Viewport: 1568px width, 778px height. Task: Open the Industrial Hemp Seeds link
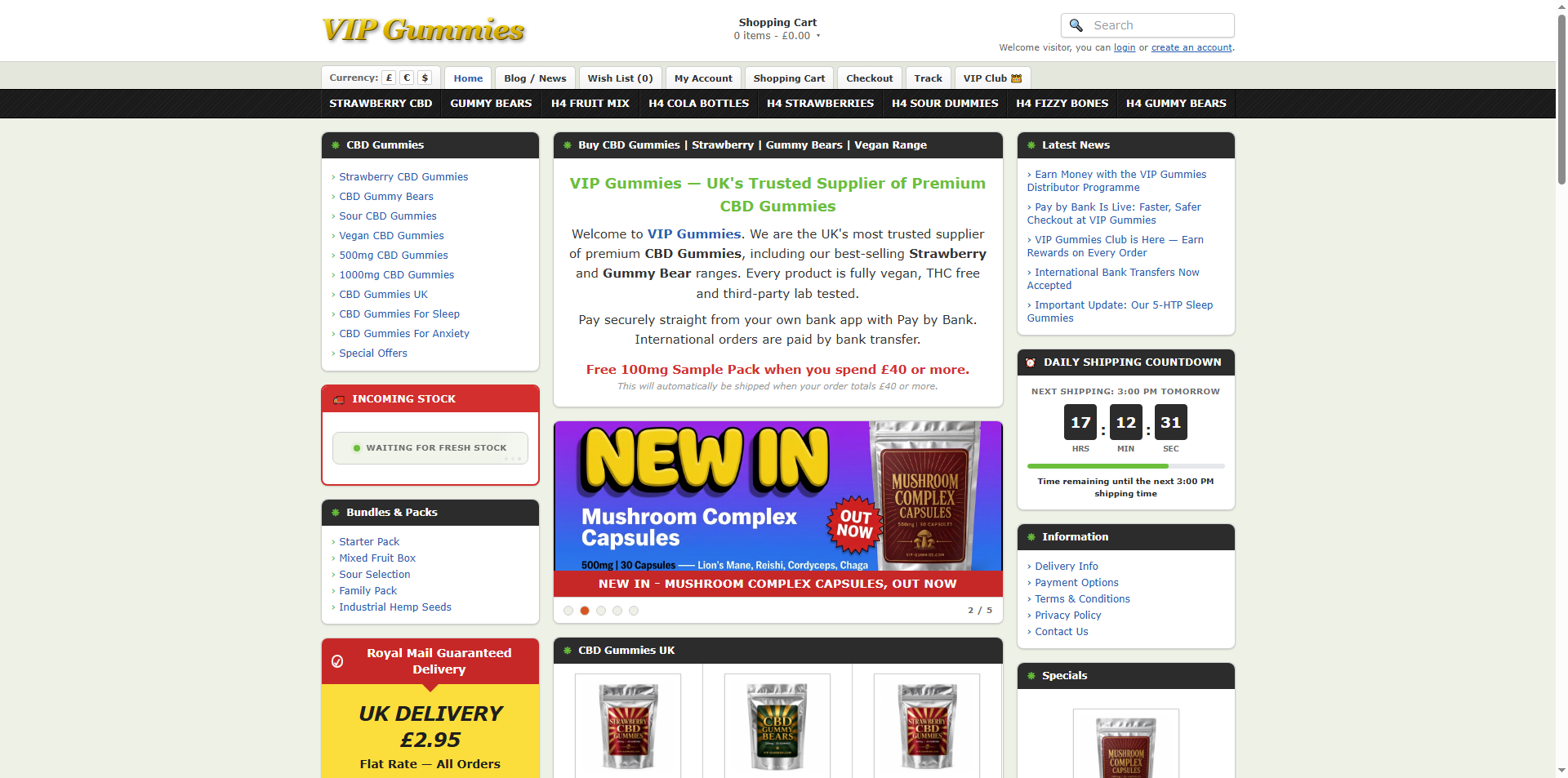click(395, 607)
